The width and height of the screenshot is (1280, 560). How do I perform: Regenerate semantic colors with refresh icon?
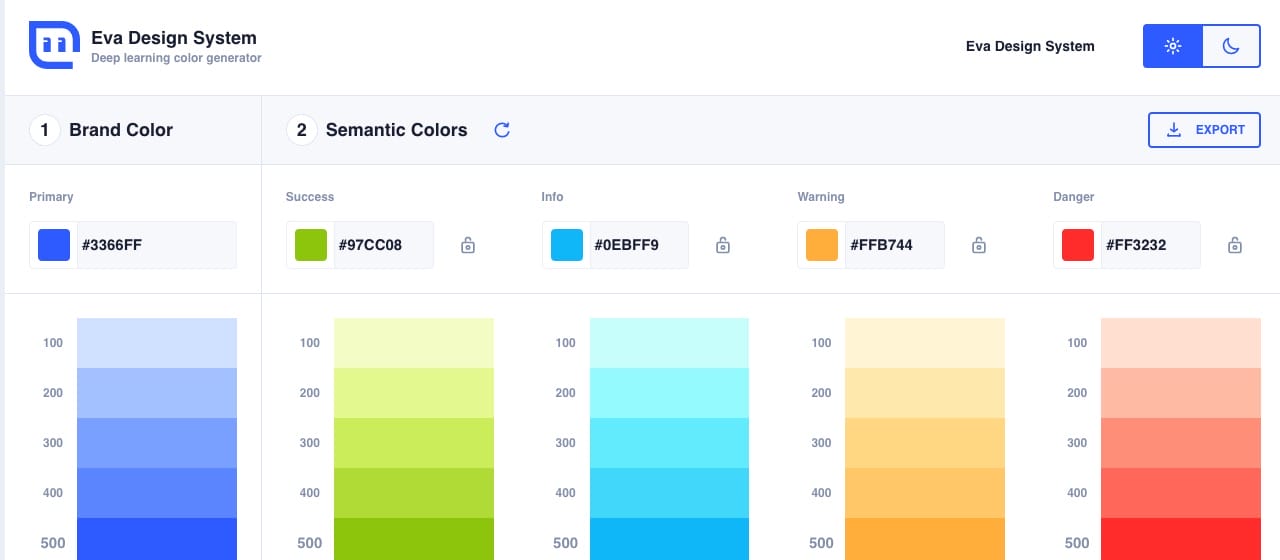point(502,130)
